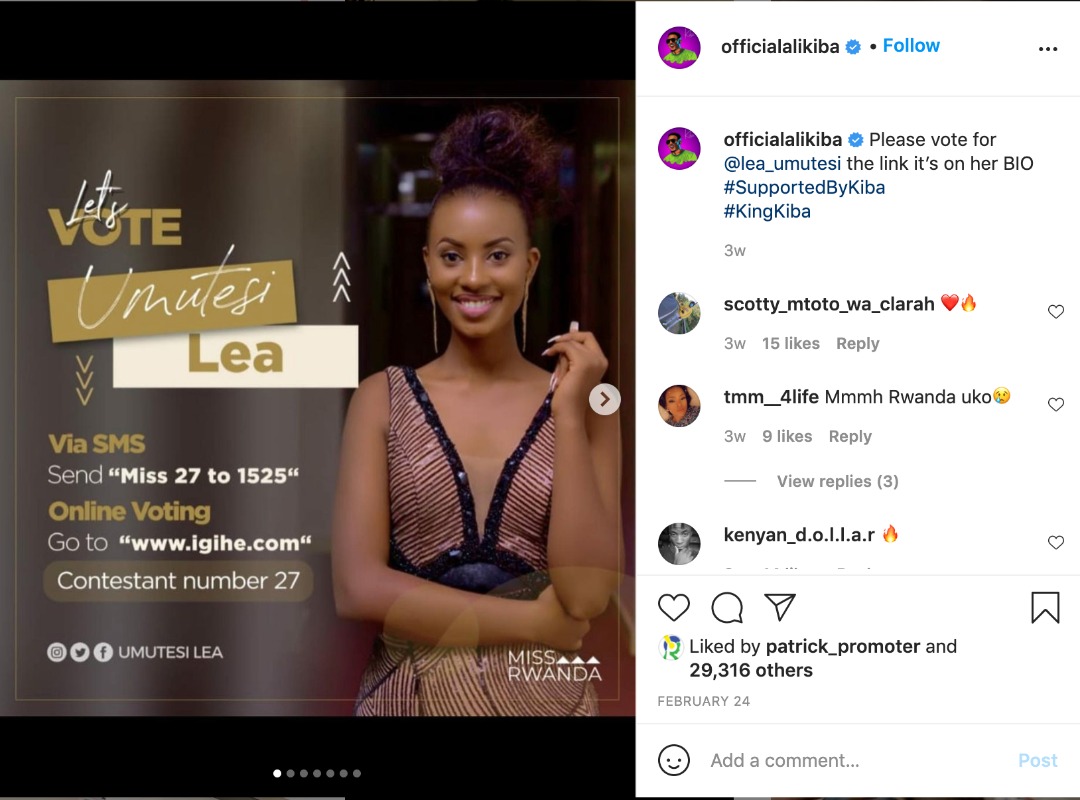Like scotty_mtoto_wa_clarah's comment
Image resolution: width=1080 pixels, height=800 pixels.
[x=1056, y=311]
